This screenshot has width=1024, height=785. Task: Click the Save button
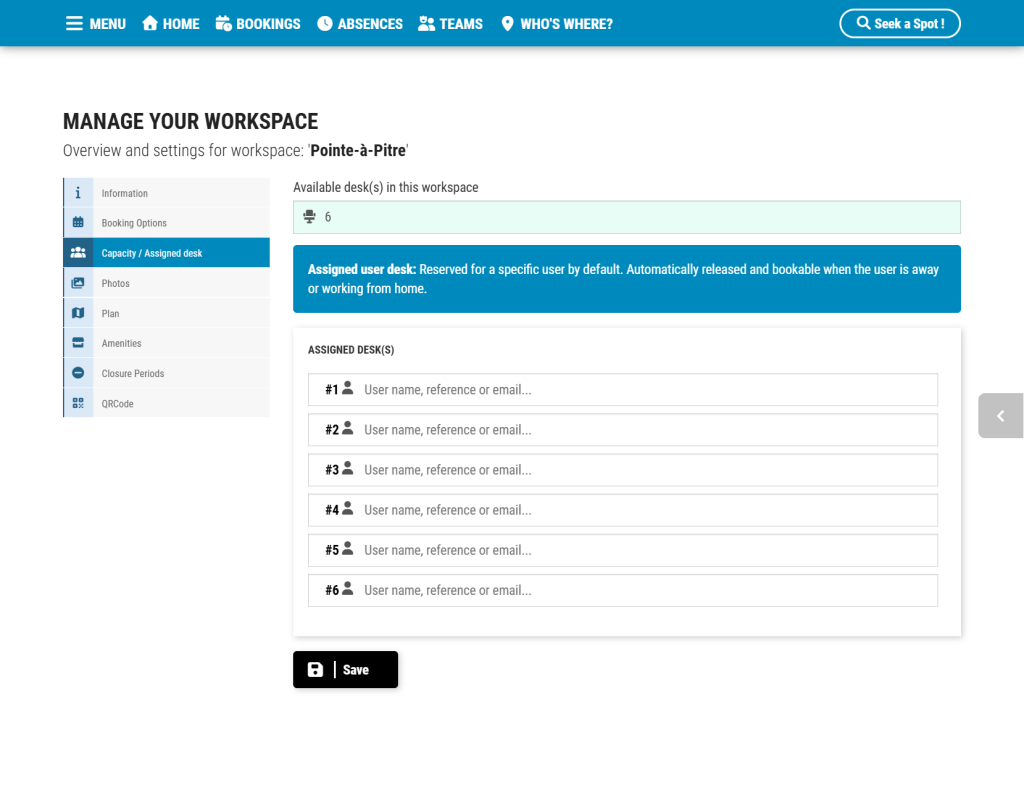pyautogui.click(x=345, y=669)
